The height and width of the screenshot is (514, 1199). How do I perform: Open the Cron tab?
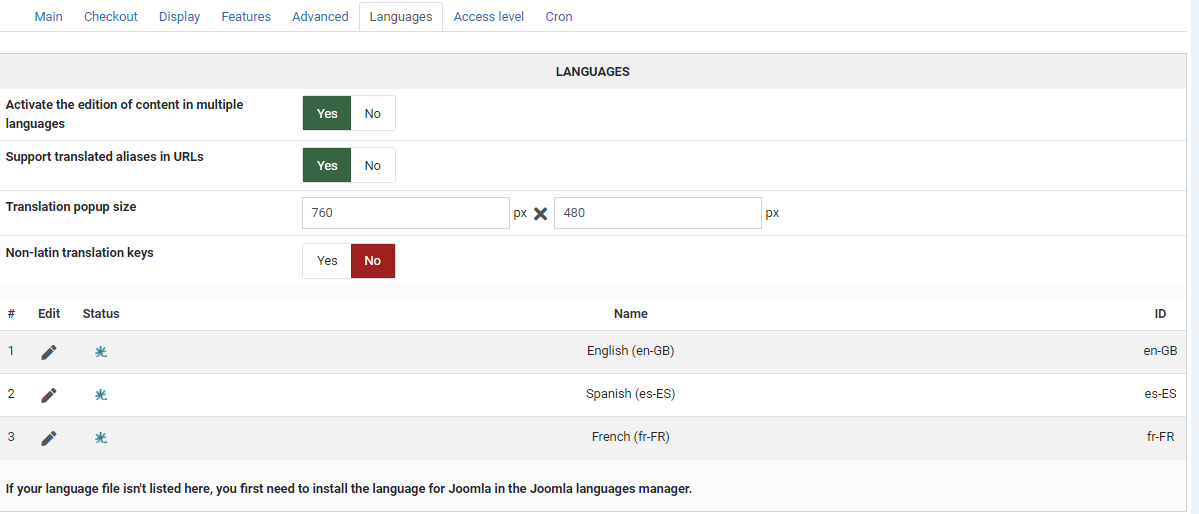point(559,17)
